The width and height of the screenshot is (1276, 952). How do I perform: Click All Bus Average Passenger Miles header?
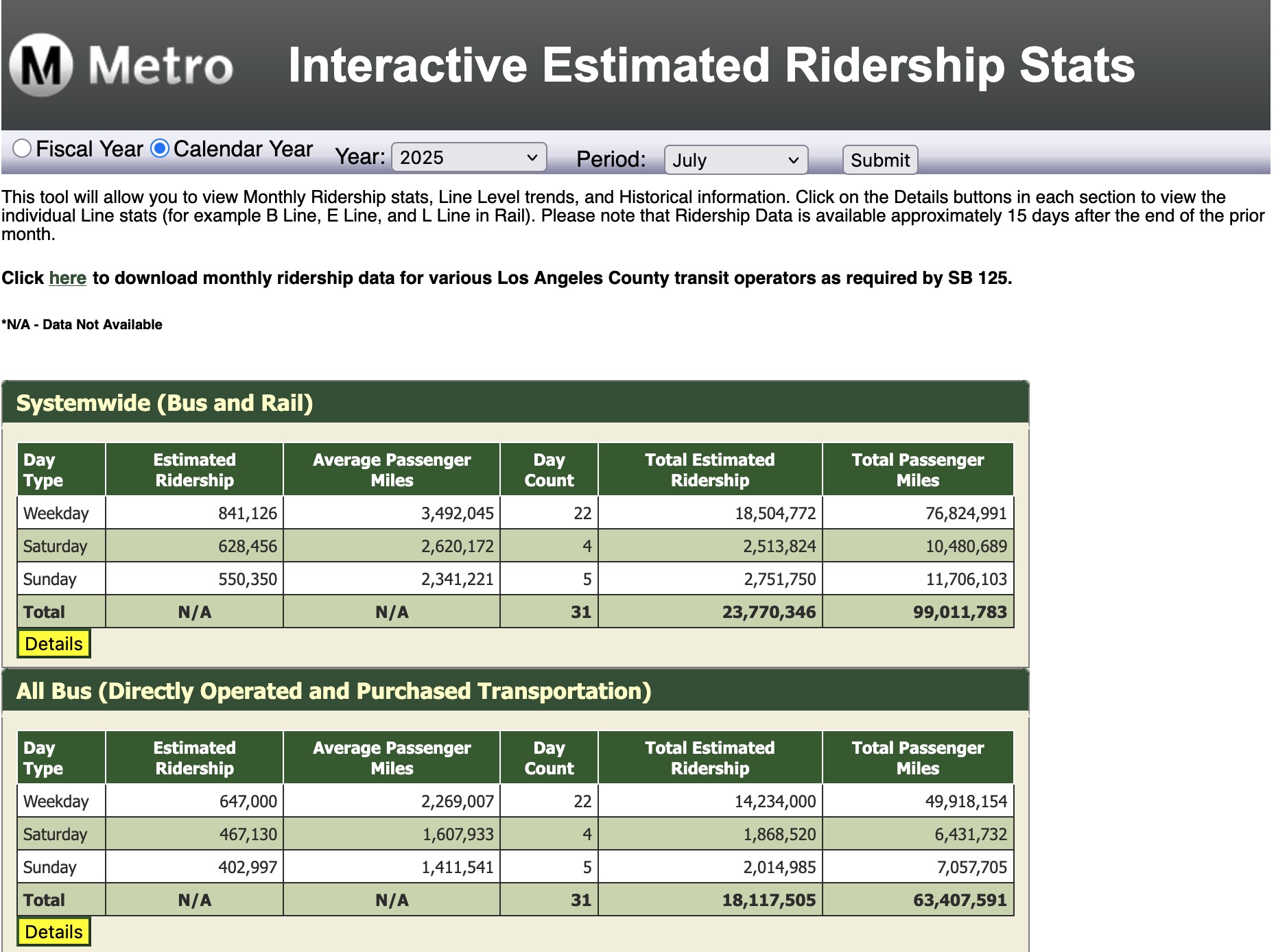pos(392,758)
